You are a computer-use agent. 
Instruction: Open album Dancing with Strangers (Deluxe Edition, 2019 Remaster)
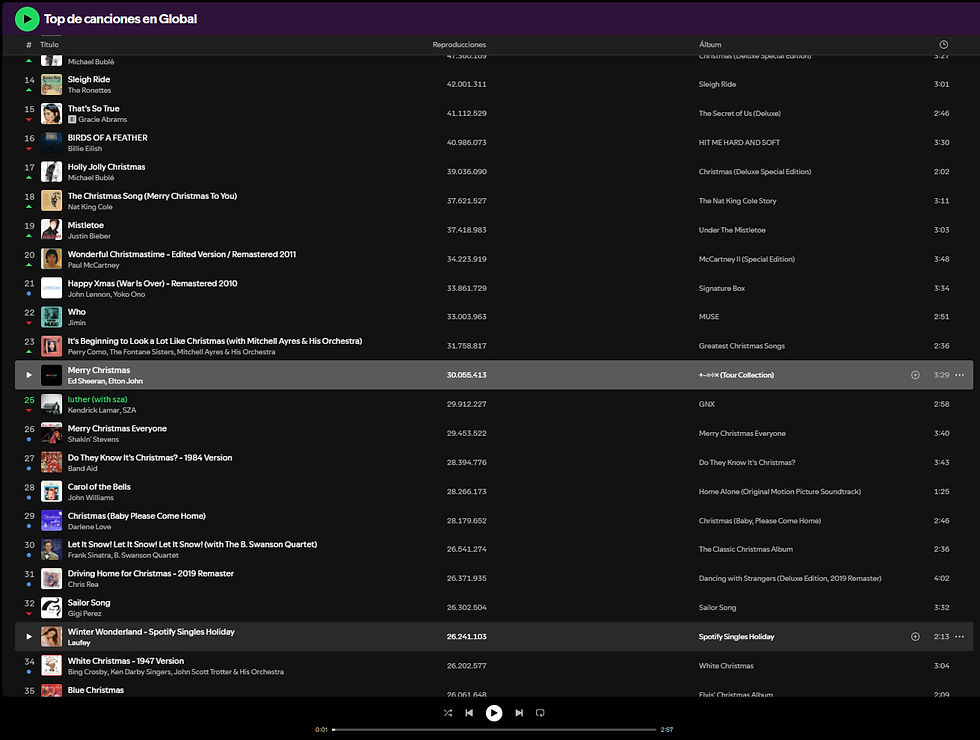point(790,578)
